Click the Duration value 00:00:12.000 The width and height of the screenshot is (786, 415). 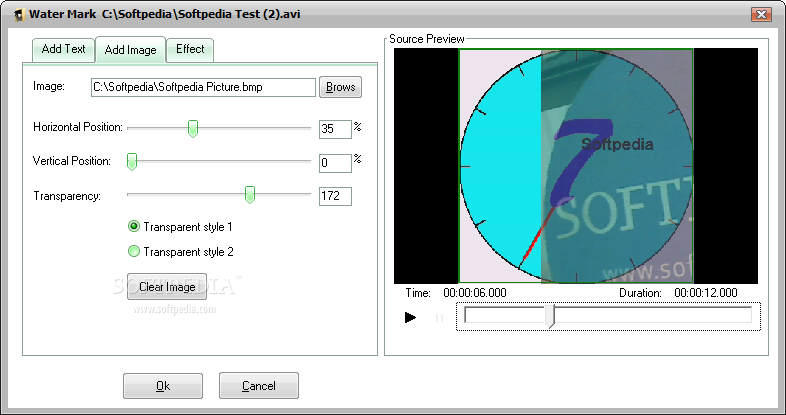(x=706, y=293)
